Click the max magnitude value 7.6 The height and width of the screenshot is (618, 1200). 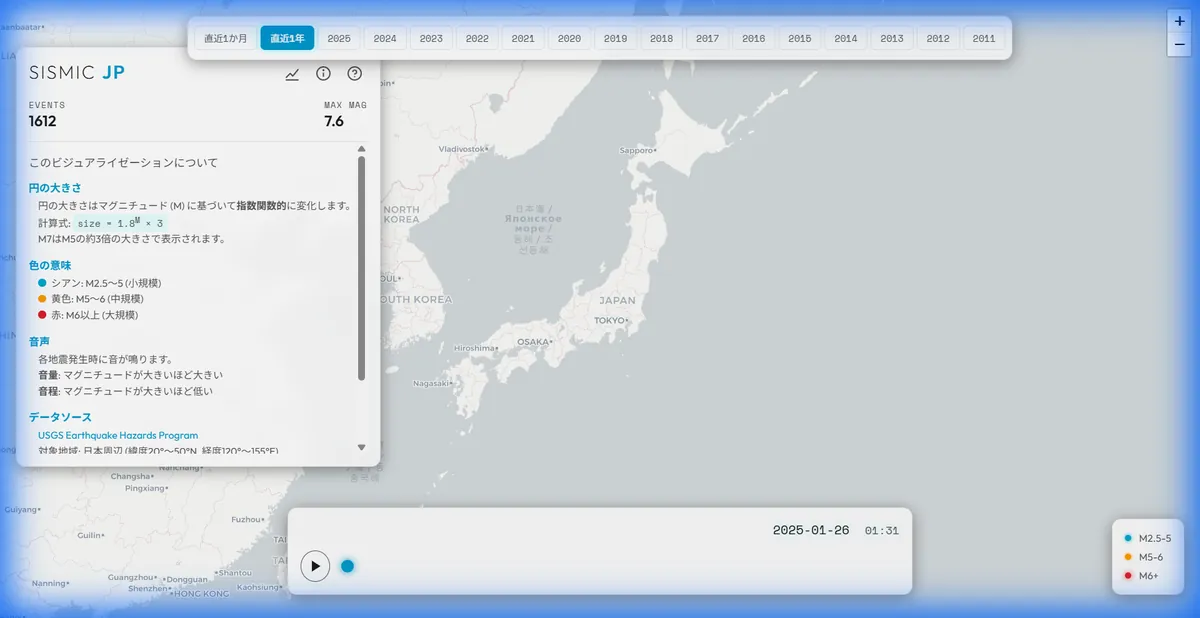(334, 121)
